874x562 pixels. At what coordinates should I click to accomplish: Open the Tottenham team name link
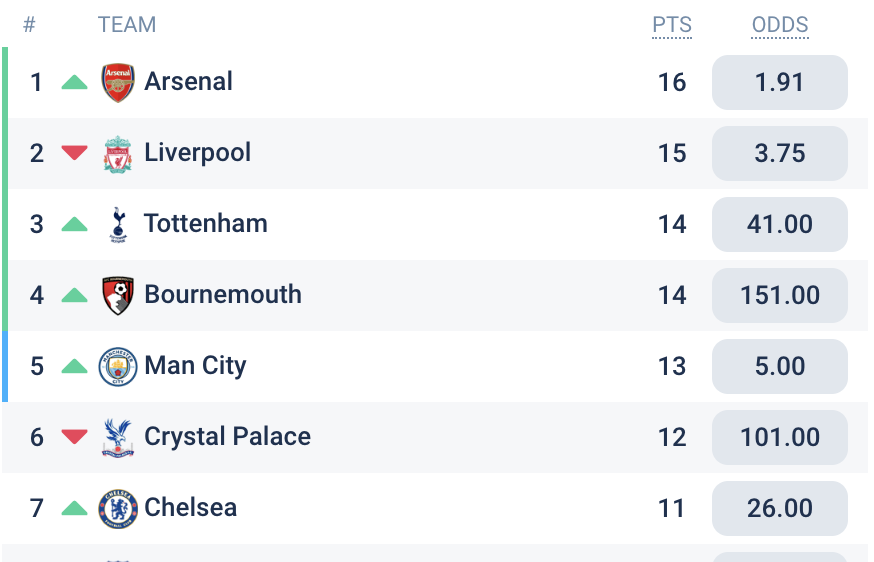[x=206, y=223]
